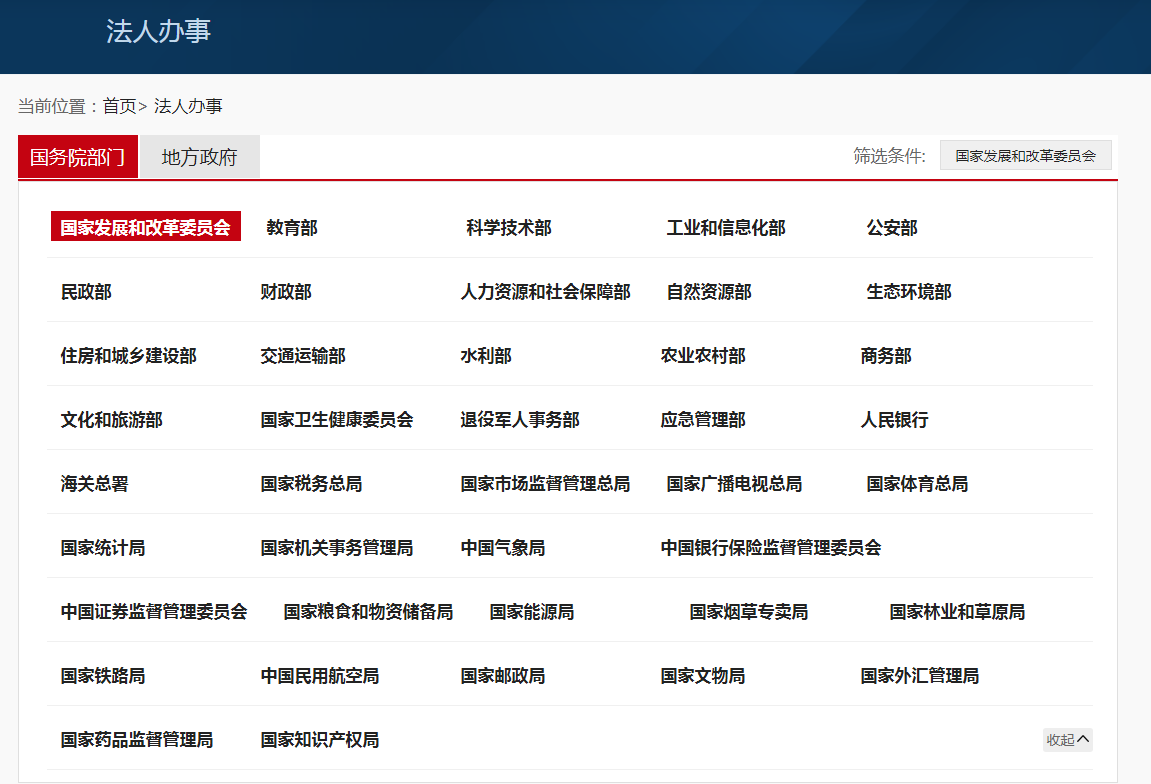Open 国家粮食和物资储备局

(x=368, y=612)
